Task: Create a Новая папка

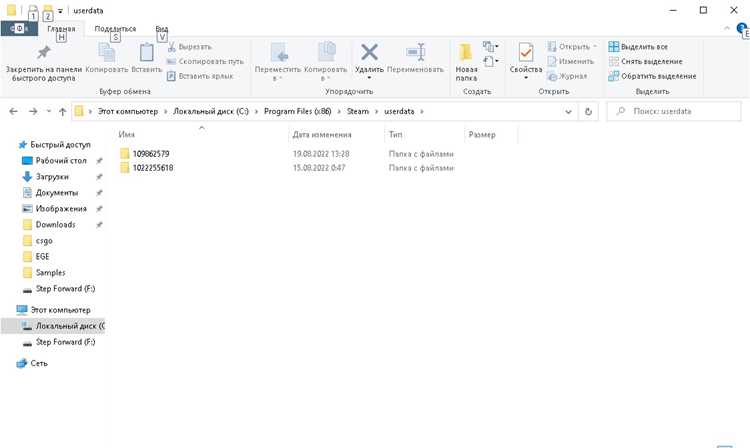Action: click(466, 61)
